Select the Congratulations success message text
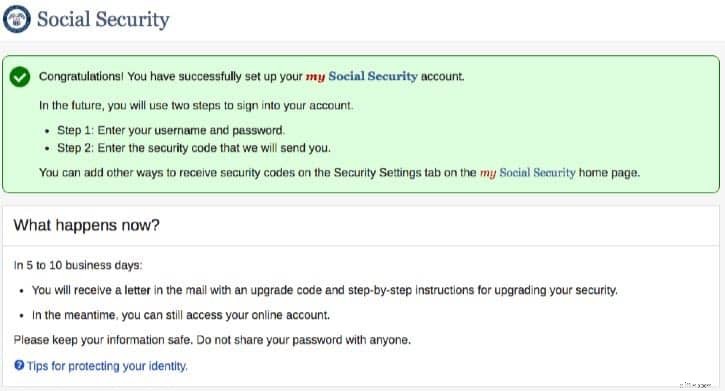 [252, 76]
